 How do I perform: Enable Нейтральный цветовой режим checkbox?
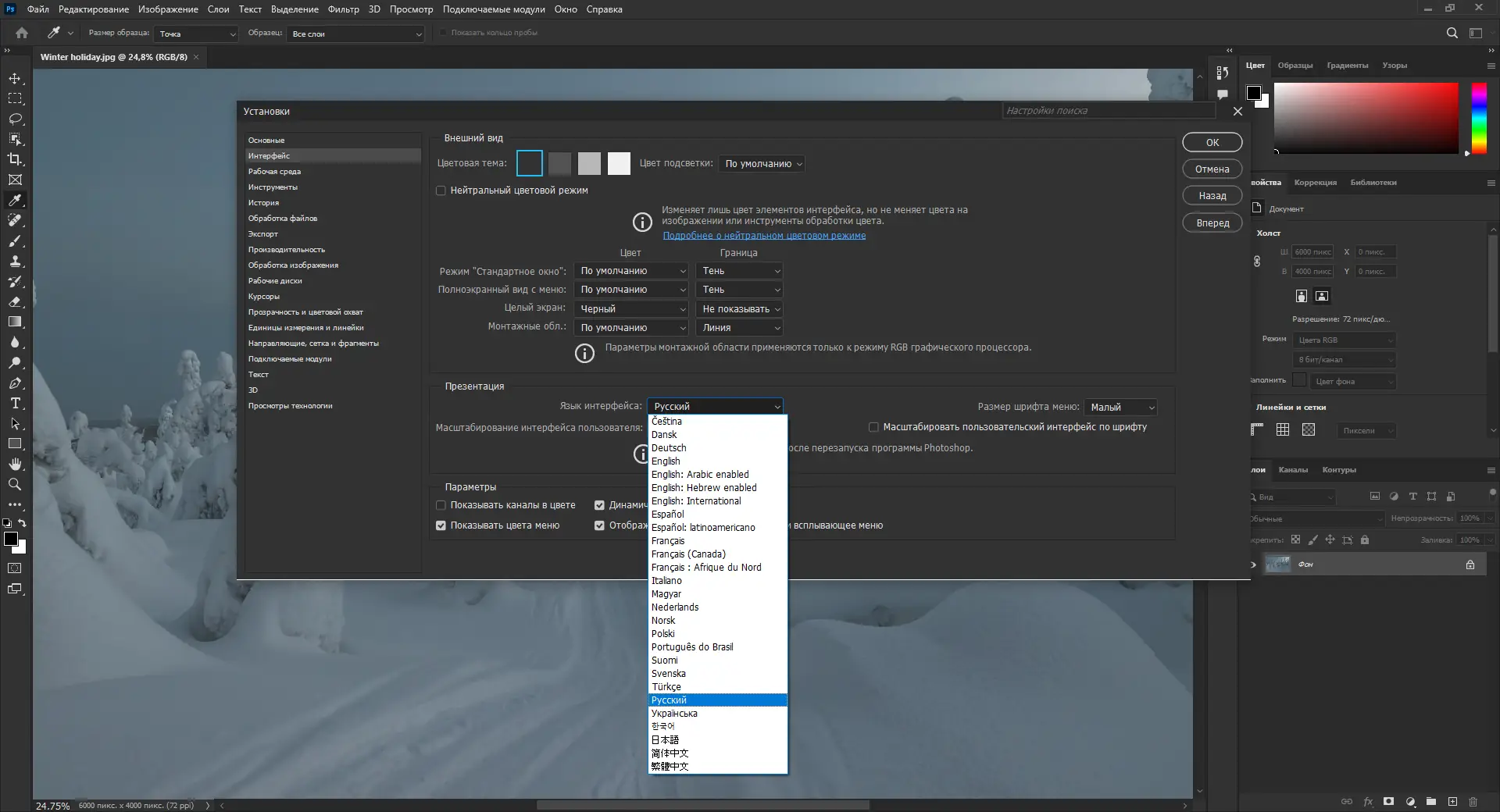click(441, 191)
